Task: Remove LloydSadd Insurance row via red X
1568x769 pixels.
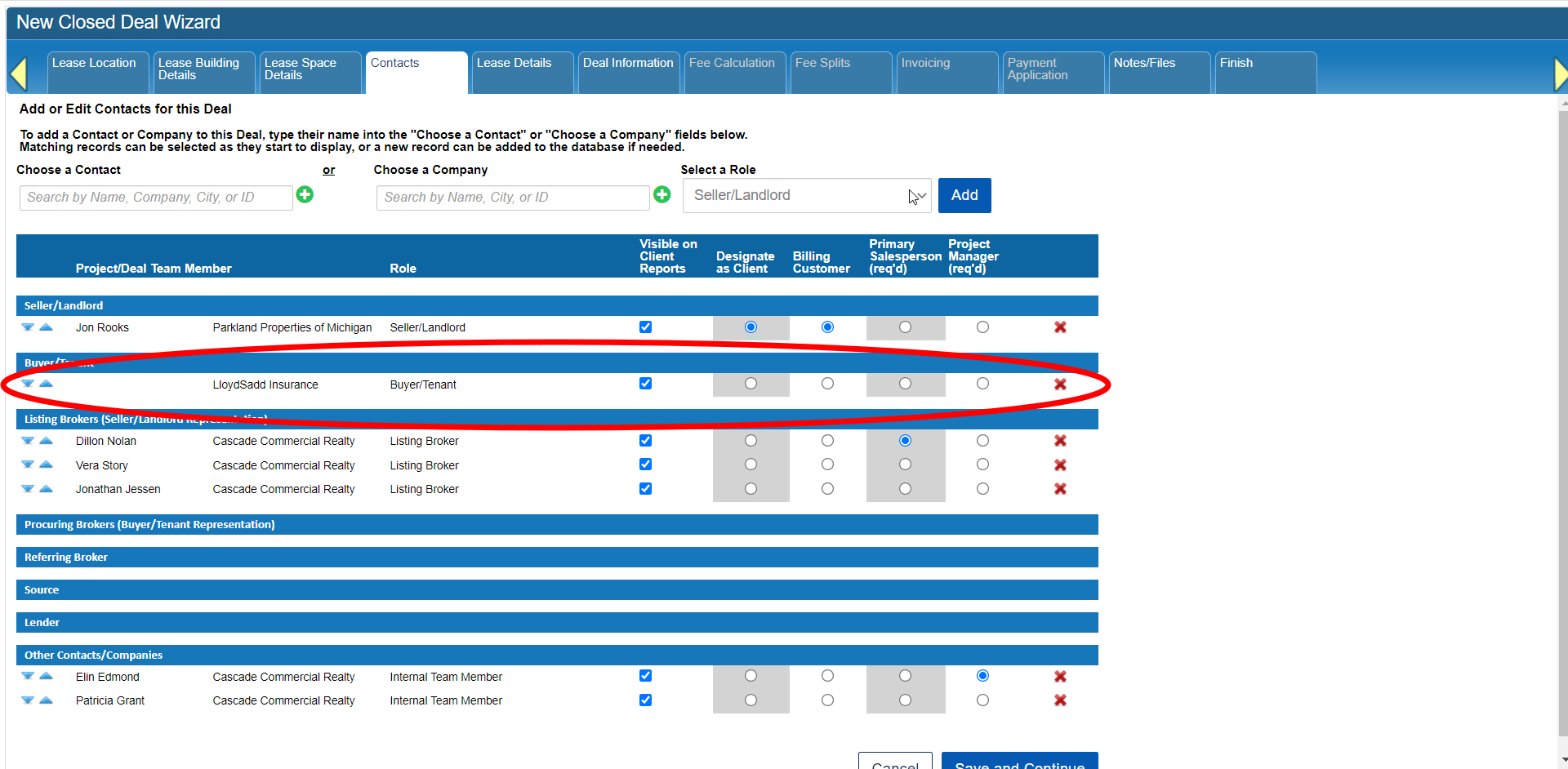Action: [1060, 384]
